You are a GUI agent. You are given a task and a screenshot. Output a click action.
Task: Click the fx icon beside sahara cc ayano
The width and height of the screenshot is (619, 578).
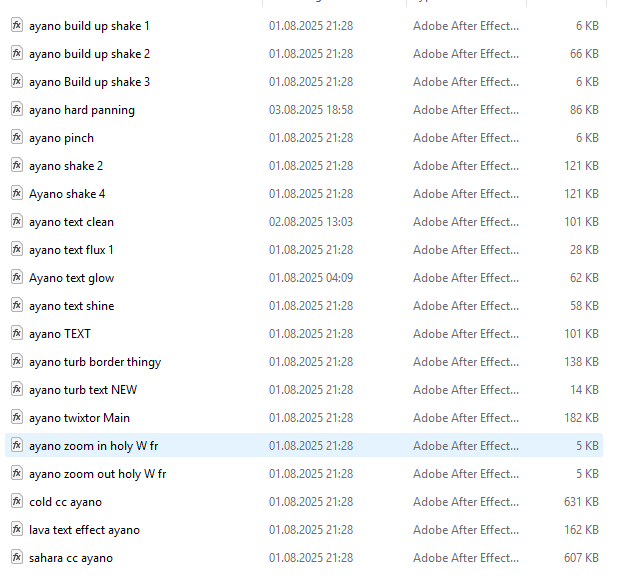coord(17,558)
